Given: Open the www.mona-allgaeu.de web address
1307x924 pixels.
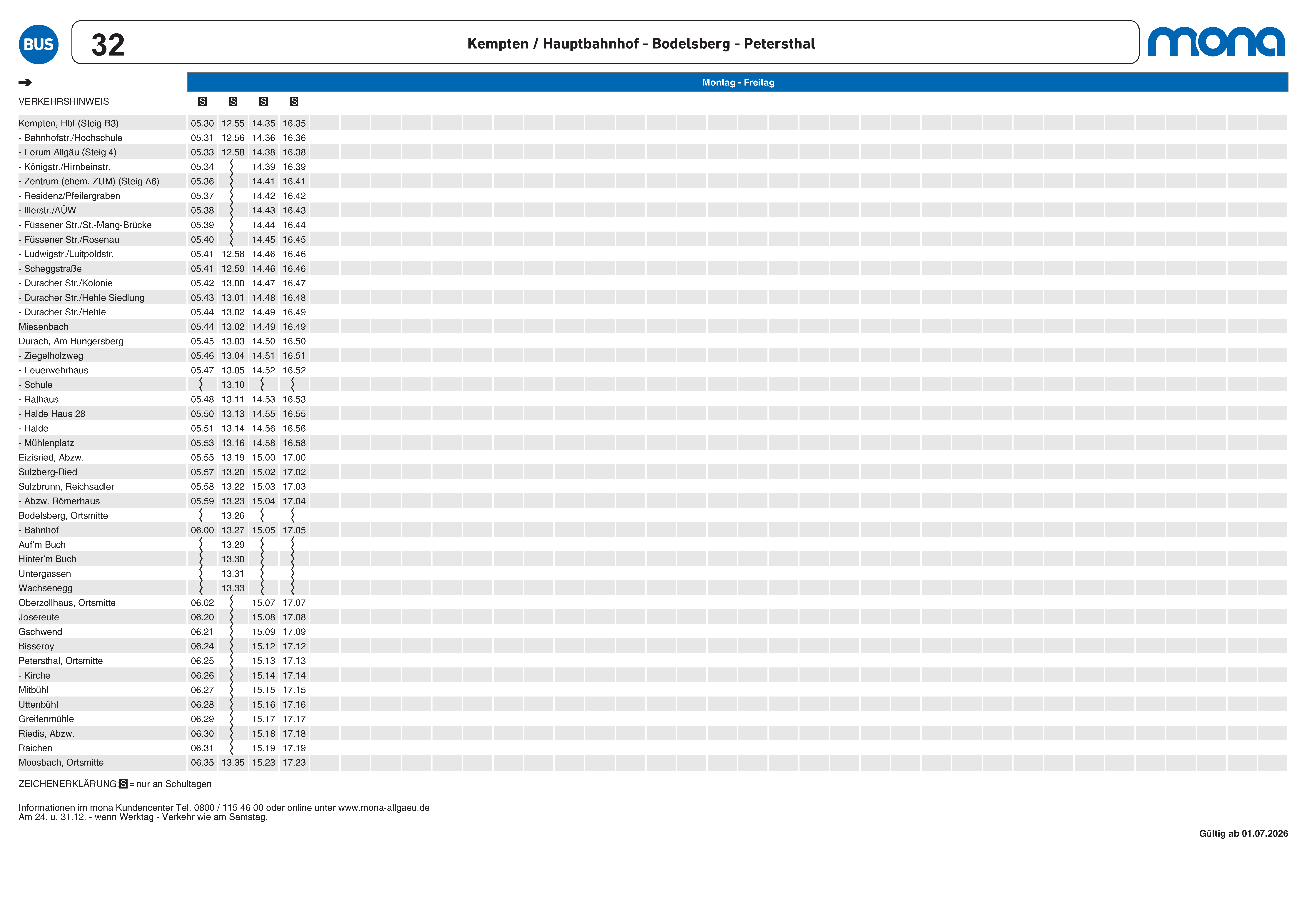Looking at the screenshot, I should pyautogui.click(x=384, y=808).
